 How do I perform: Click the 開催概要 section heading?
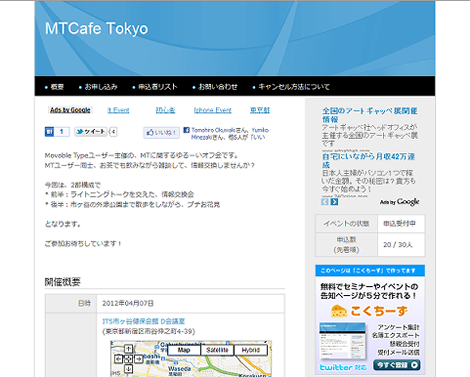pyautogui.click(x=63, y=282)
